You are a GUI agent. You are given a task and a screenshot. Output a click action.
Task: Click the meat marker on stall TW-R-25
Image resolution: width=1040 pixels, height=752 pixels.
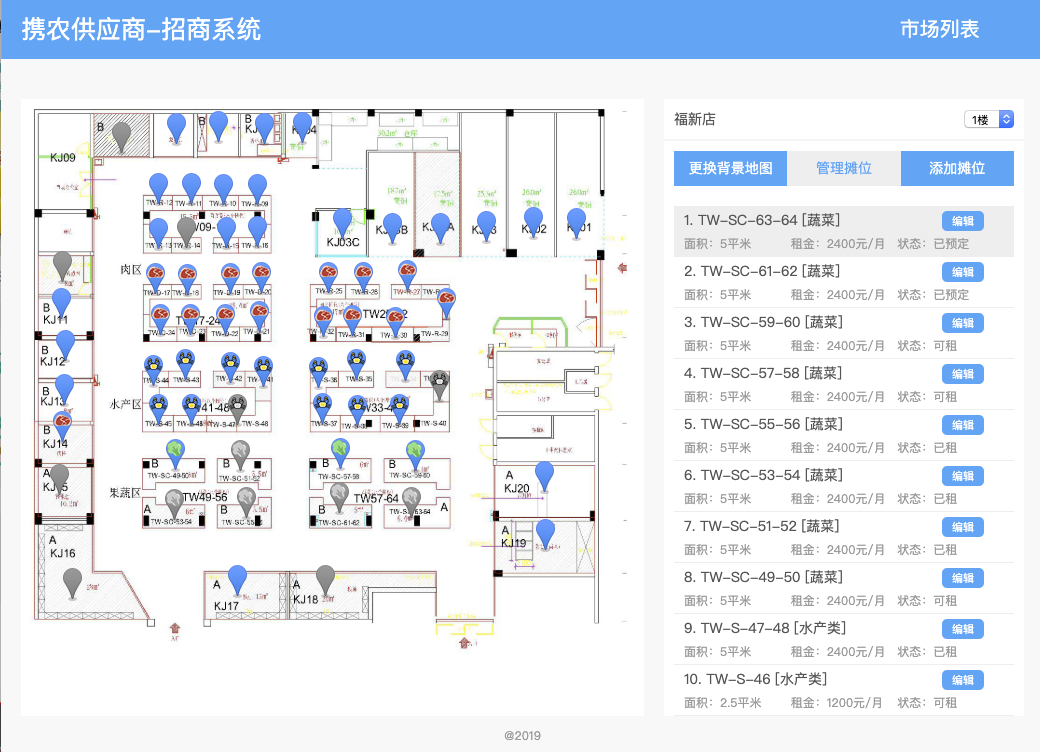tap(328, 272)
